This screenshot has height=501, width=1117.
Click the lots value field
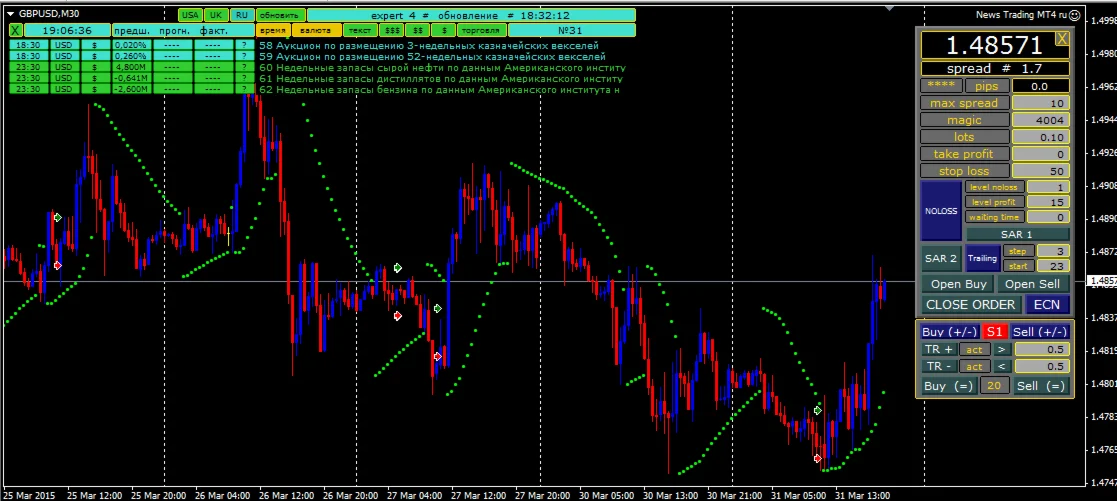pos(1041,137)
